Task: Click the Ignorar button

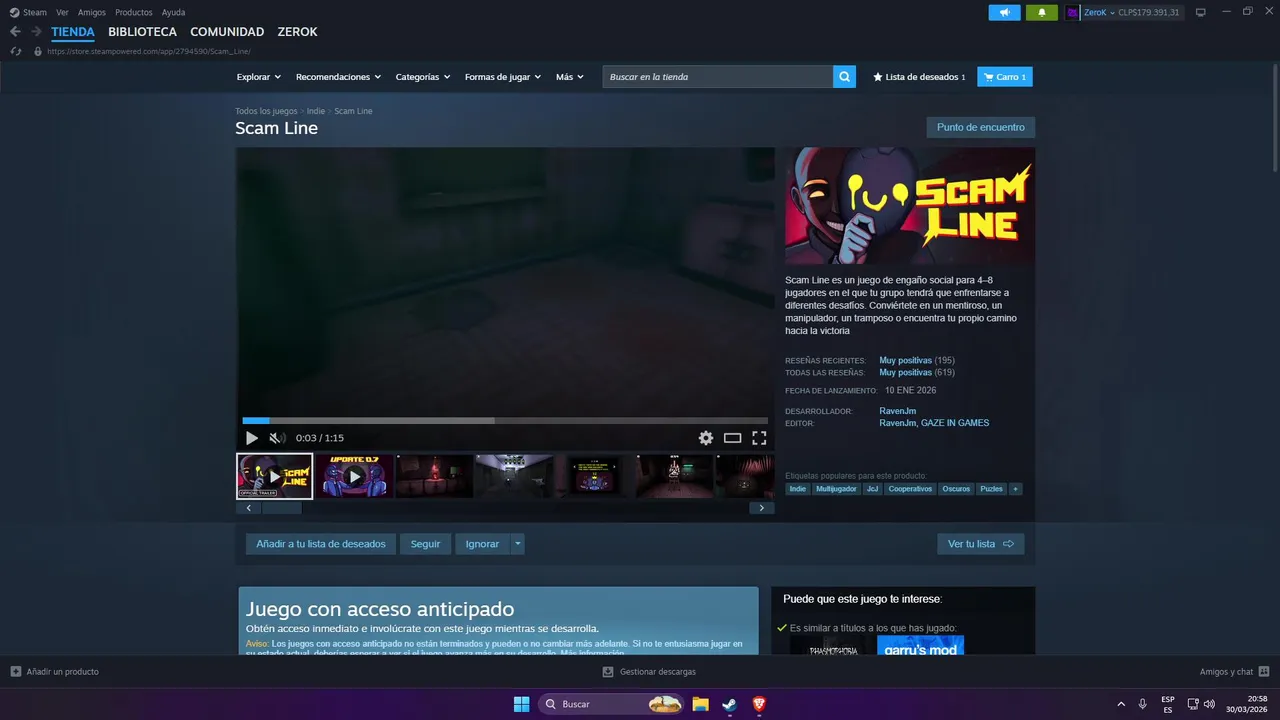Action: tap(482, 544)
